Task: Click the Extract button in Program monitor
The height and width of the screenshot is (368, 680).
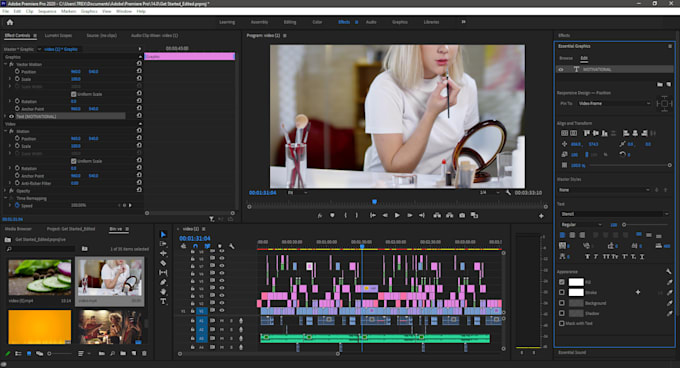Action: click(x=450, y=215)
